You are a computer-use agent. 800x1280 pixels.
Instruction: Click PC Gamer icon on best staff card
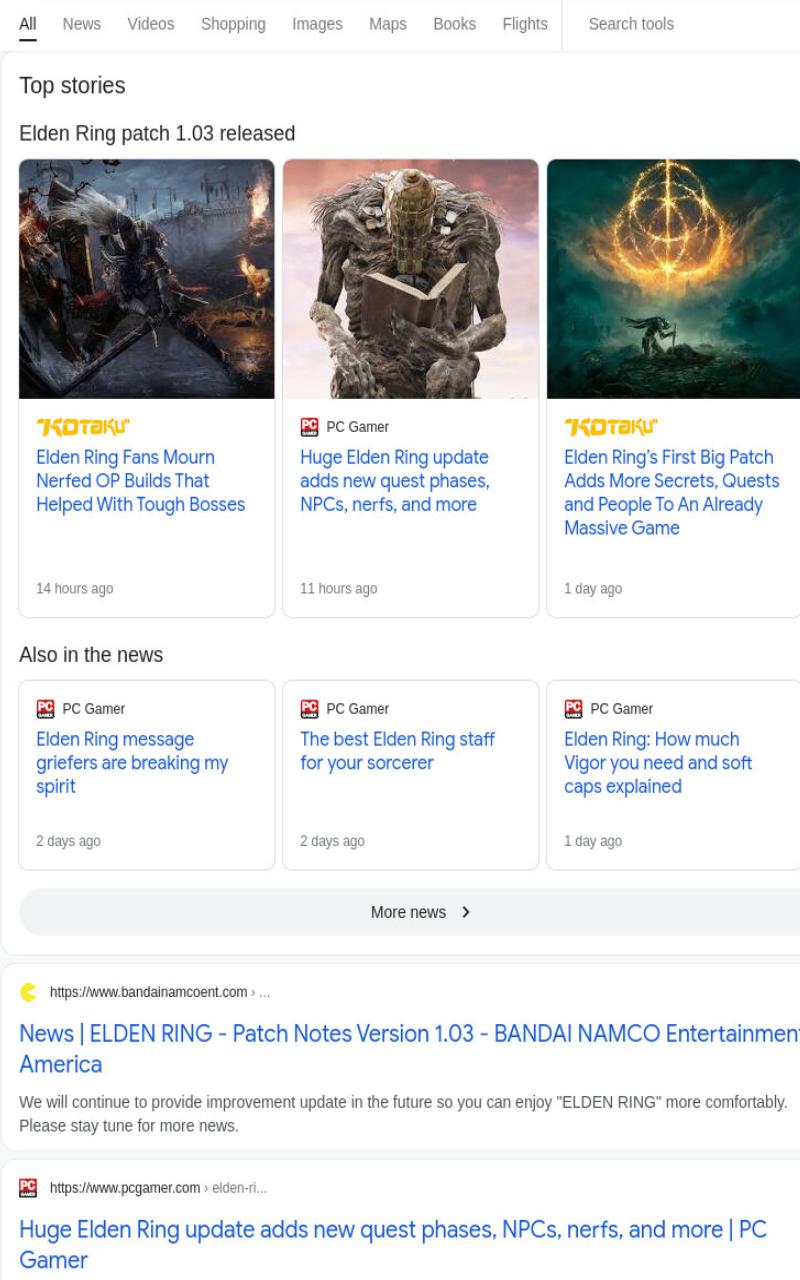309,709
